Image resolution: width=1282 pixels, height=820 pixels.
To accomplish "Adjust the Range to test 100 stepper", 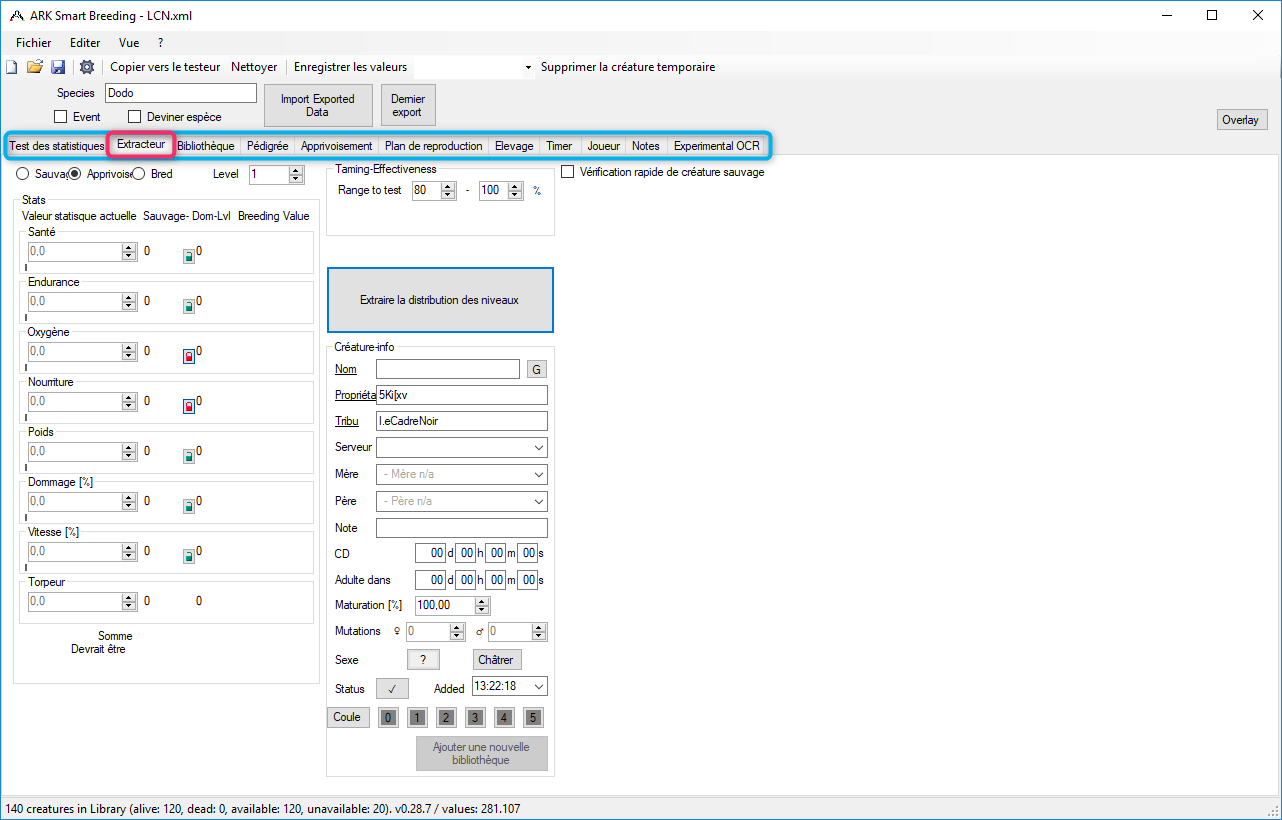I will tap(515, 190).
